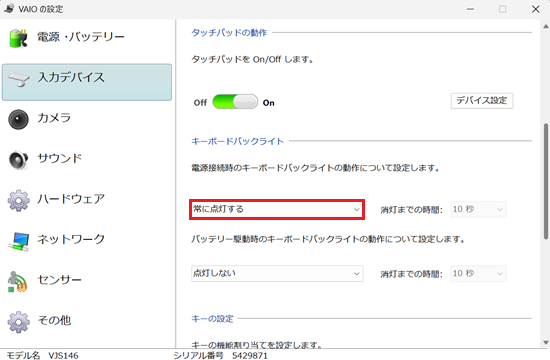
Task: Click the sensor icon in sidebar
Action: (18, 281)
